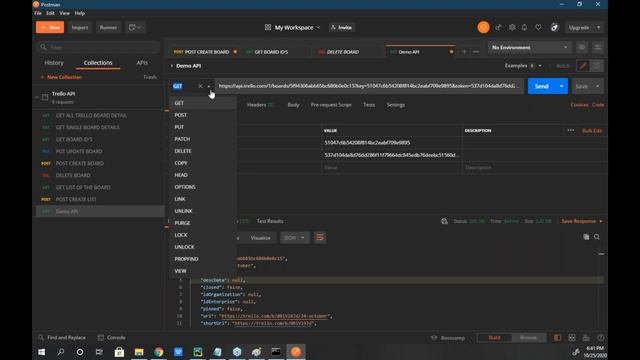Expand the Send button arrow options
Screen dimensions: 640x360
pyautogui.click(x=562, y=86)
